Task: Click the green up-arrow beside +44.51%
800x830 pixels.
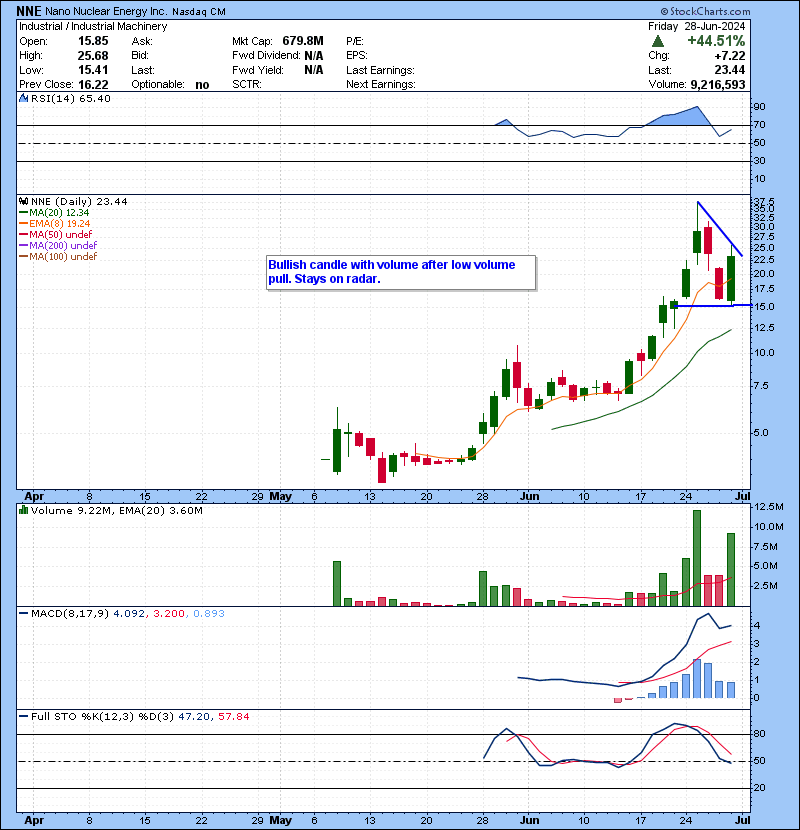Action: coord(658,41)
